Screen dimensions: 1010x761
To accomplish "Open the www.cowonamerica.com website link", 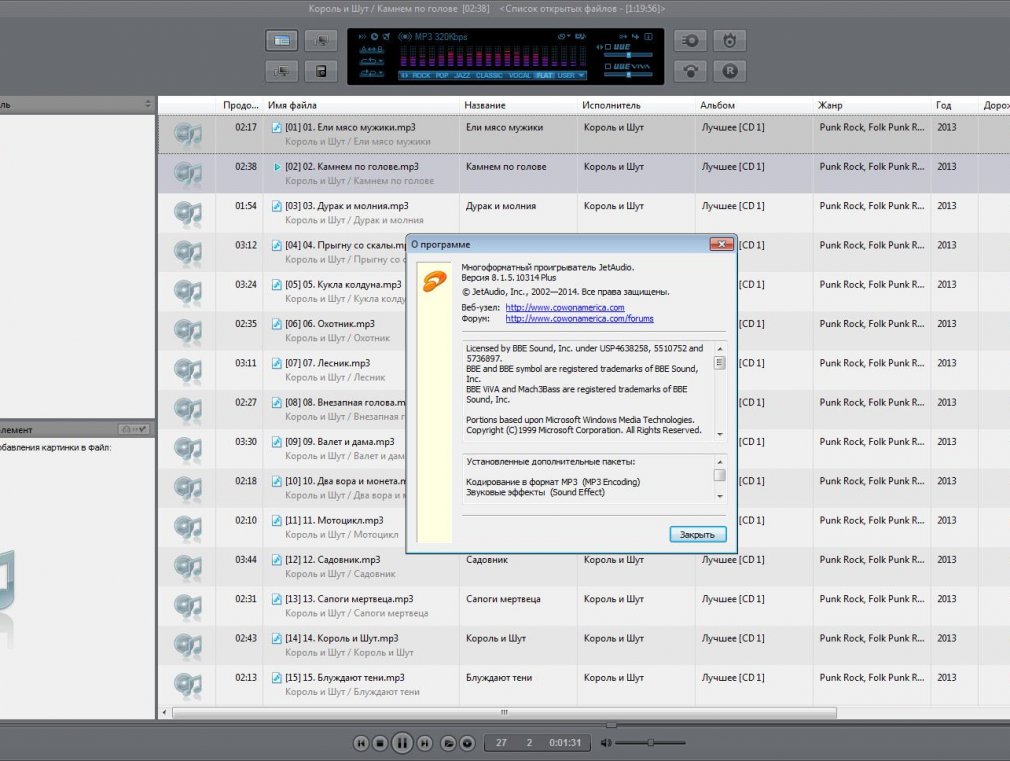I will click(x=565, y=307).
